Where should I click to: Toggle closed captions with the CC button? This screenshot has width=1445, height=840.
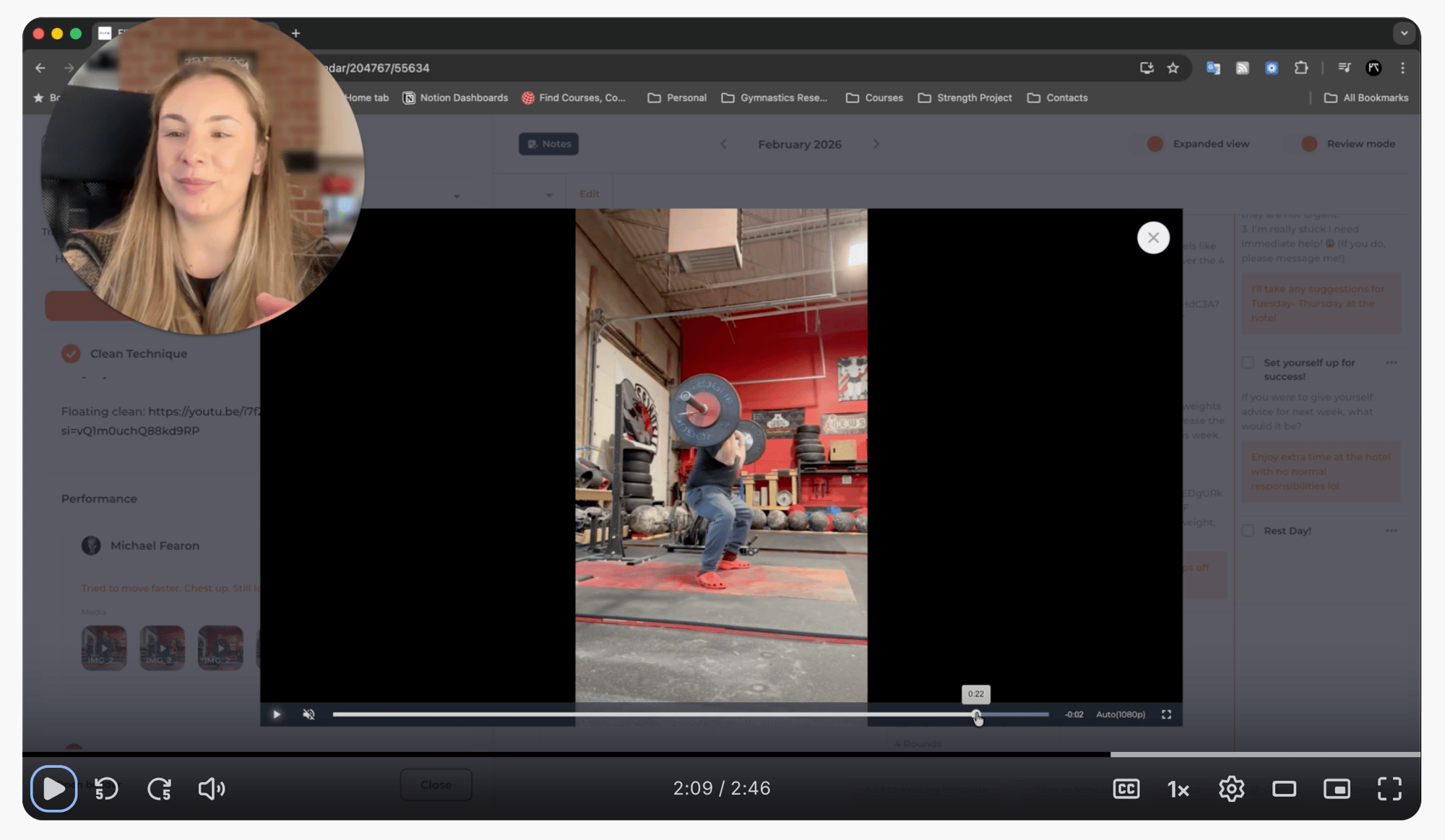[x=1126, y=789]
